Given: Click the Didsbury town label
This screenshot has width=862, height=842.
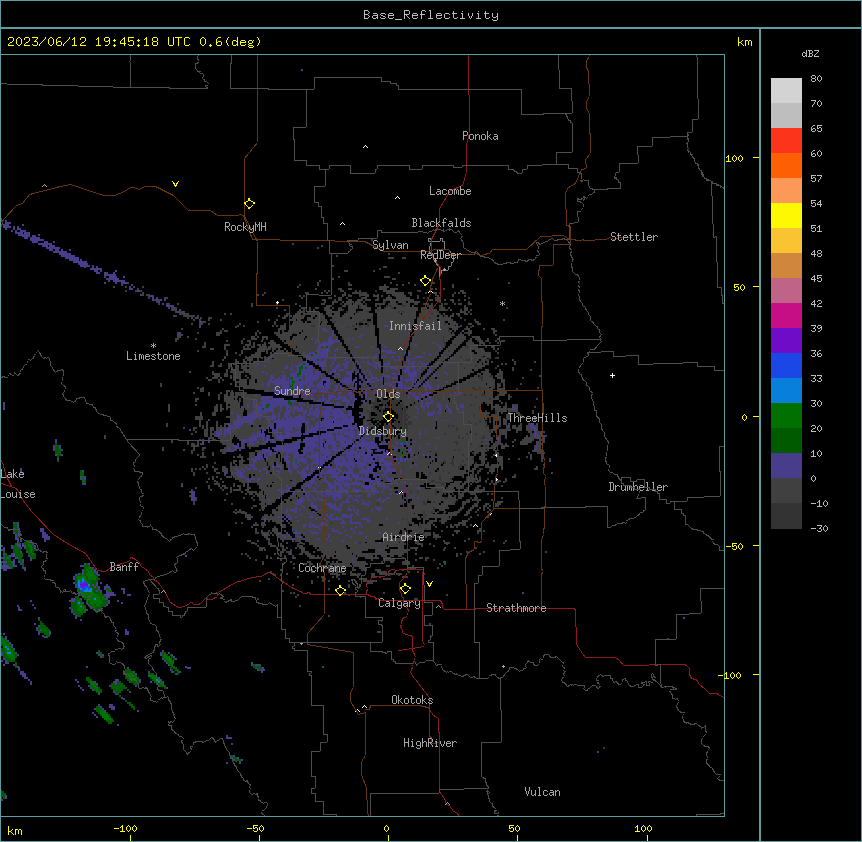Looking at the screenshot, I should point(383,431).
